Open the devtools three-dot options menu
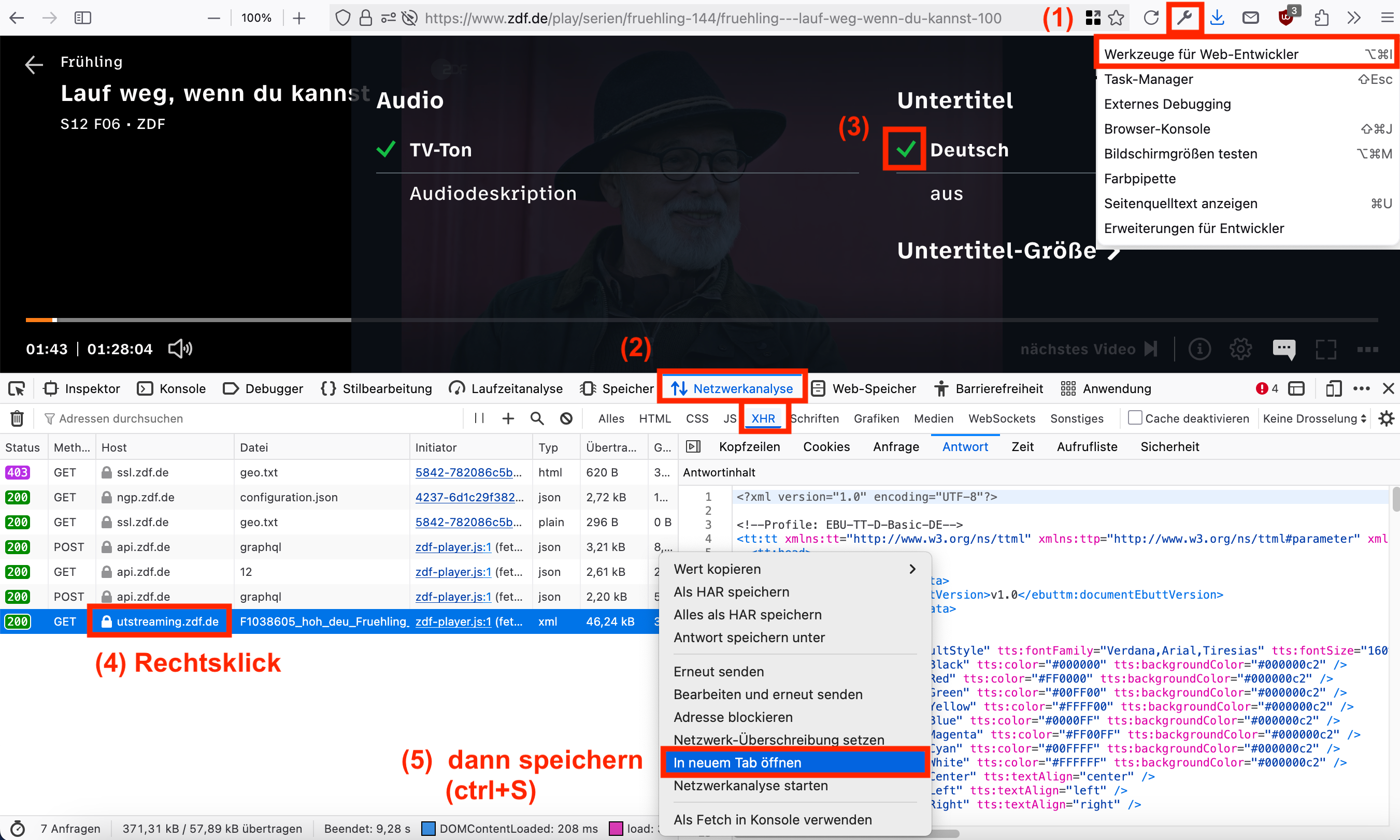 click(1362, 389)
